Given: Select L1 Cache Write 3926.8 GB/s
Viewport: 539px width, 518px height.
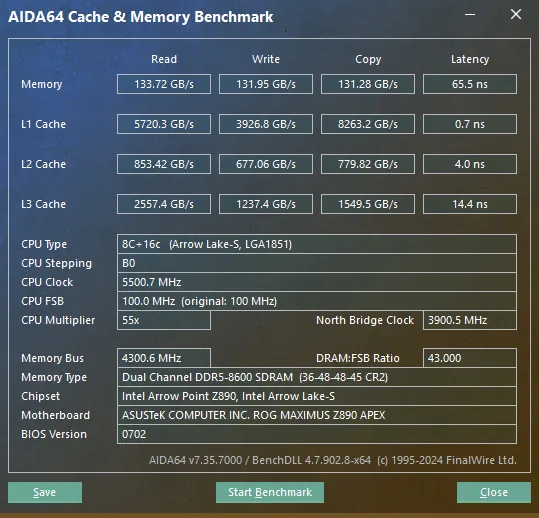Looking at the screenshot, I should pyautogui.click(x=266, y=124).
